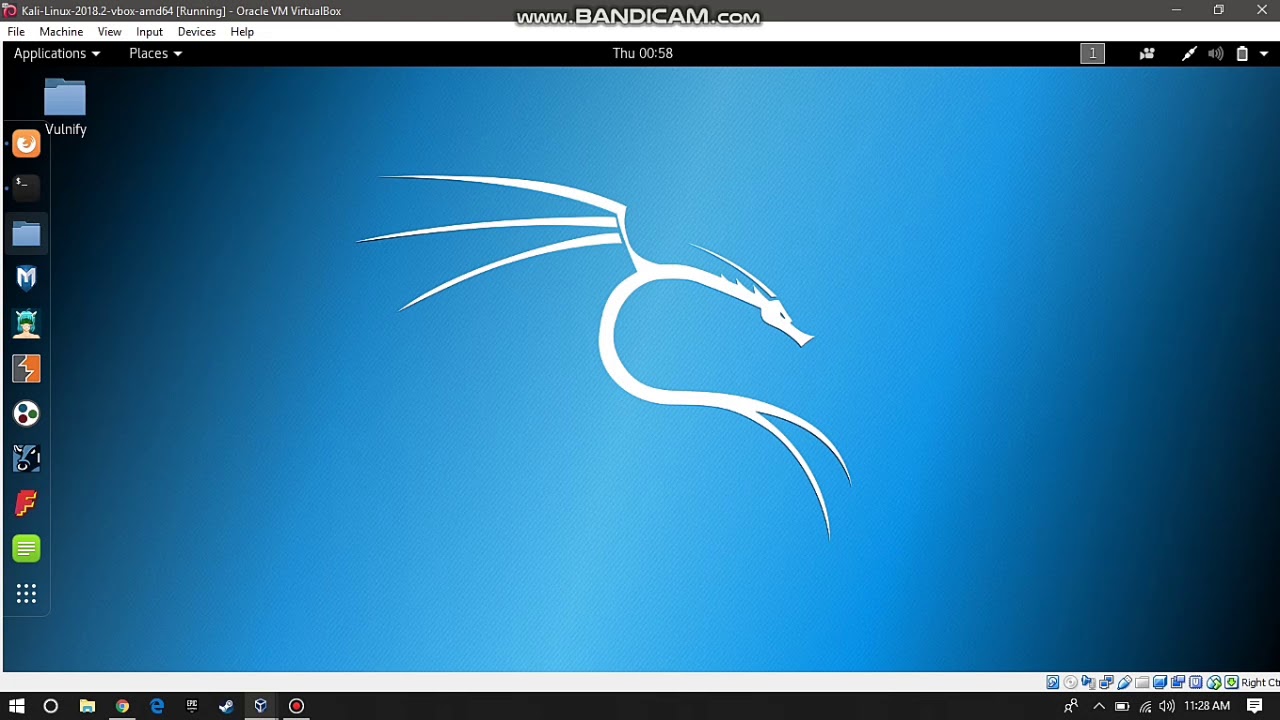Click the VirtualBox CPU indicator

pos(1196,682)
